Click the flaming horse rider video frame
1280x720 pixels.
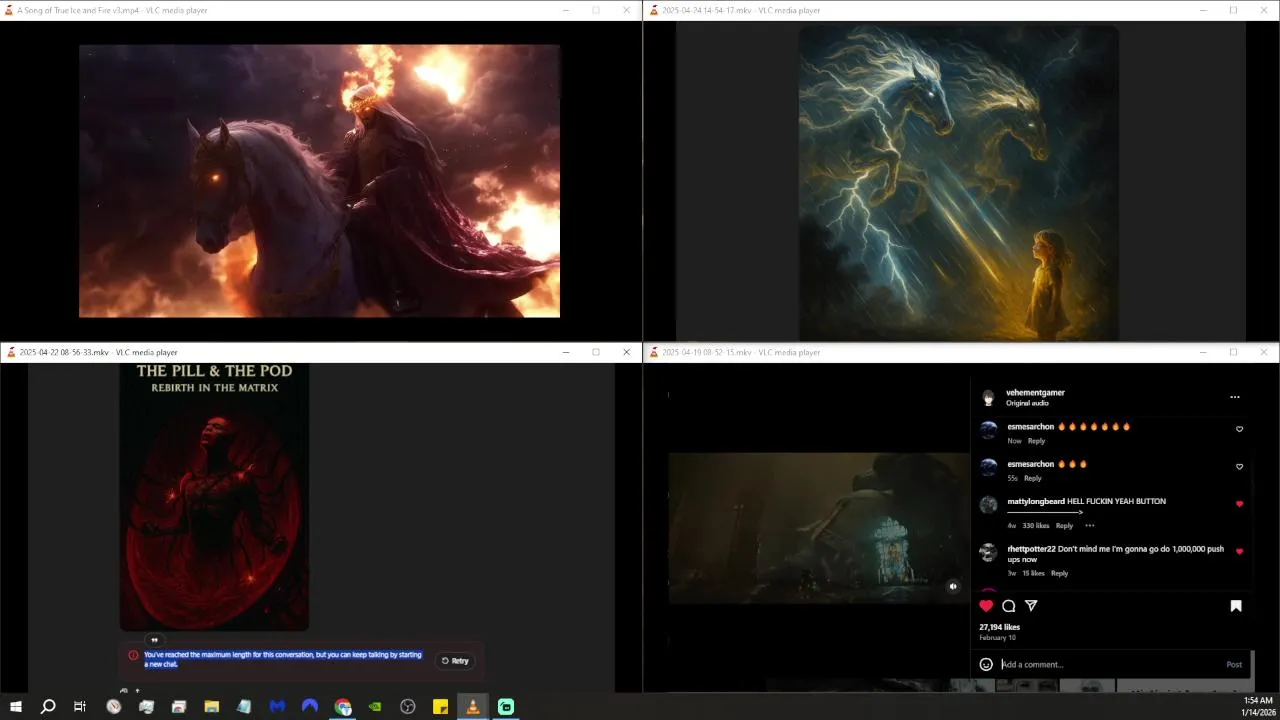(319, 181)
